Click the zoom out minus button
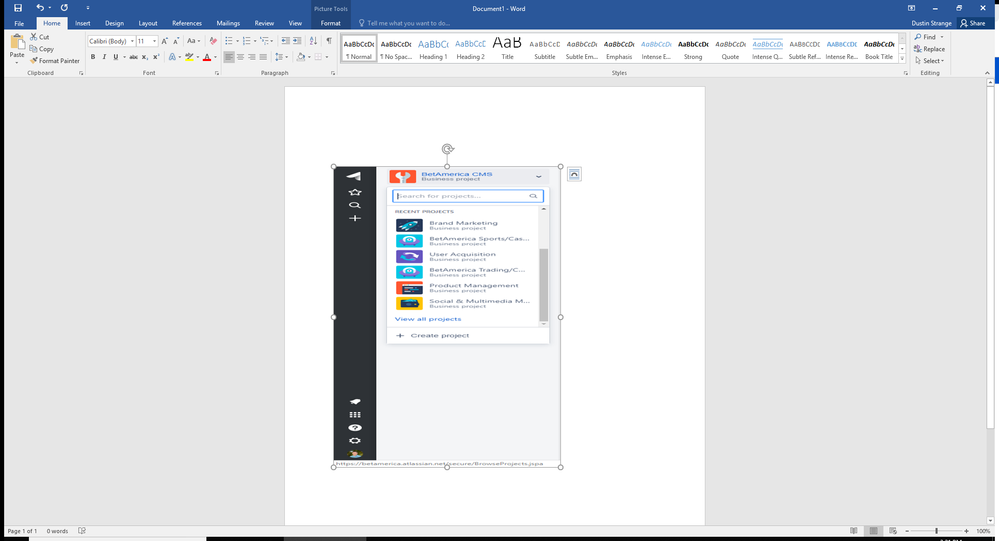The width and height of the screenshot is (999, 541). [x=907, y=531]
